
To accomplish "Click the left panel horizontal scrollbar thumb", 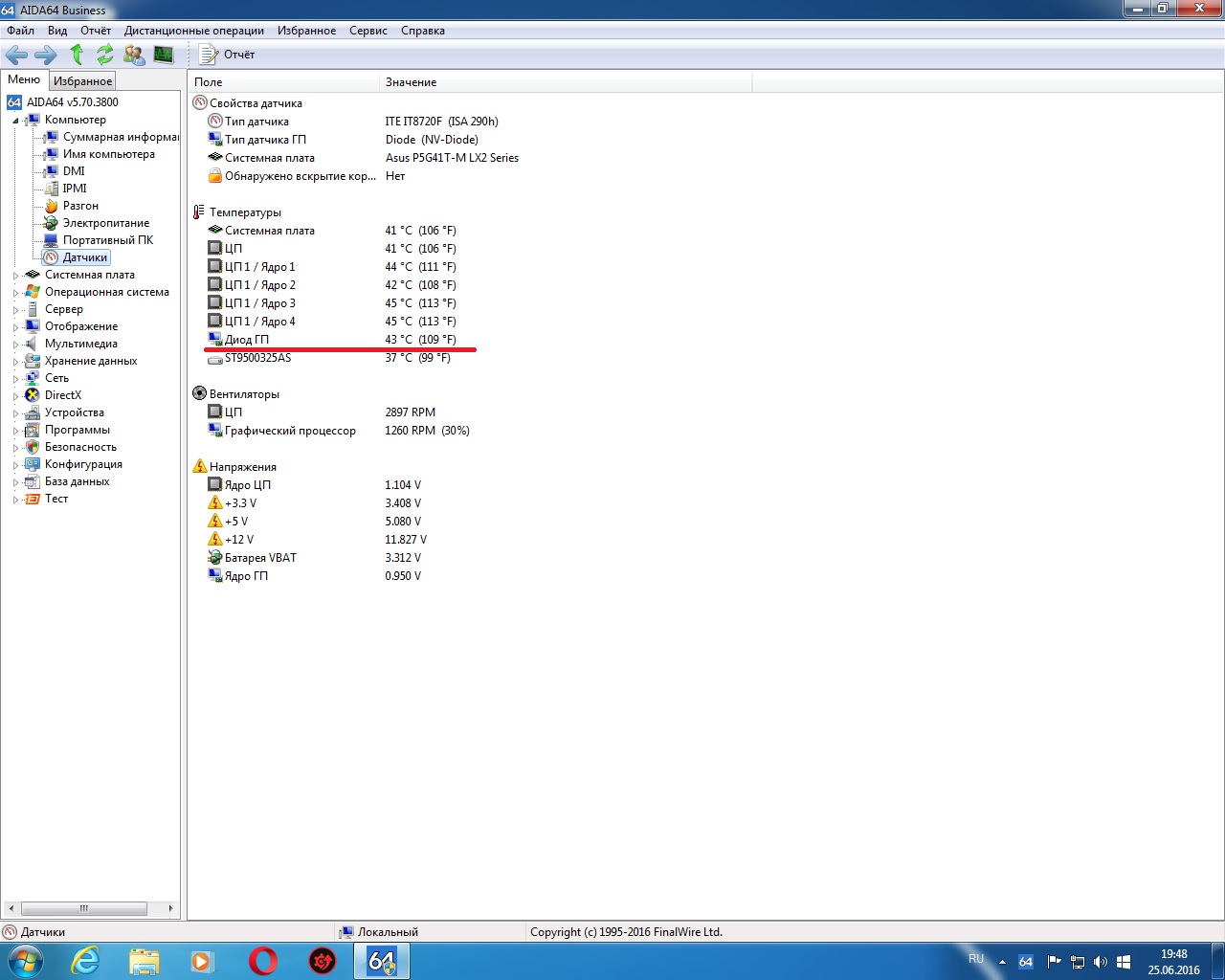I will click(84, 908).
